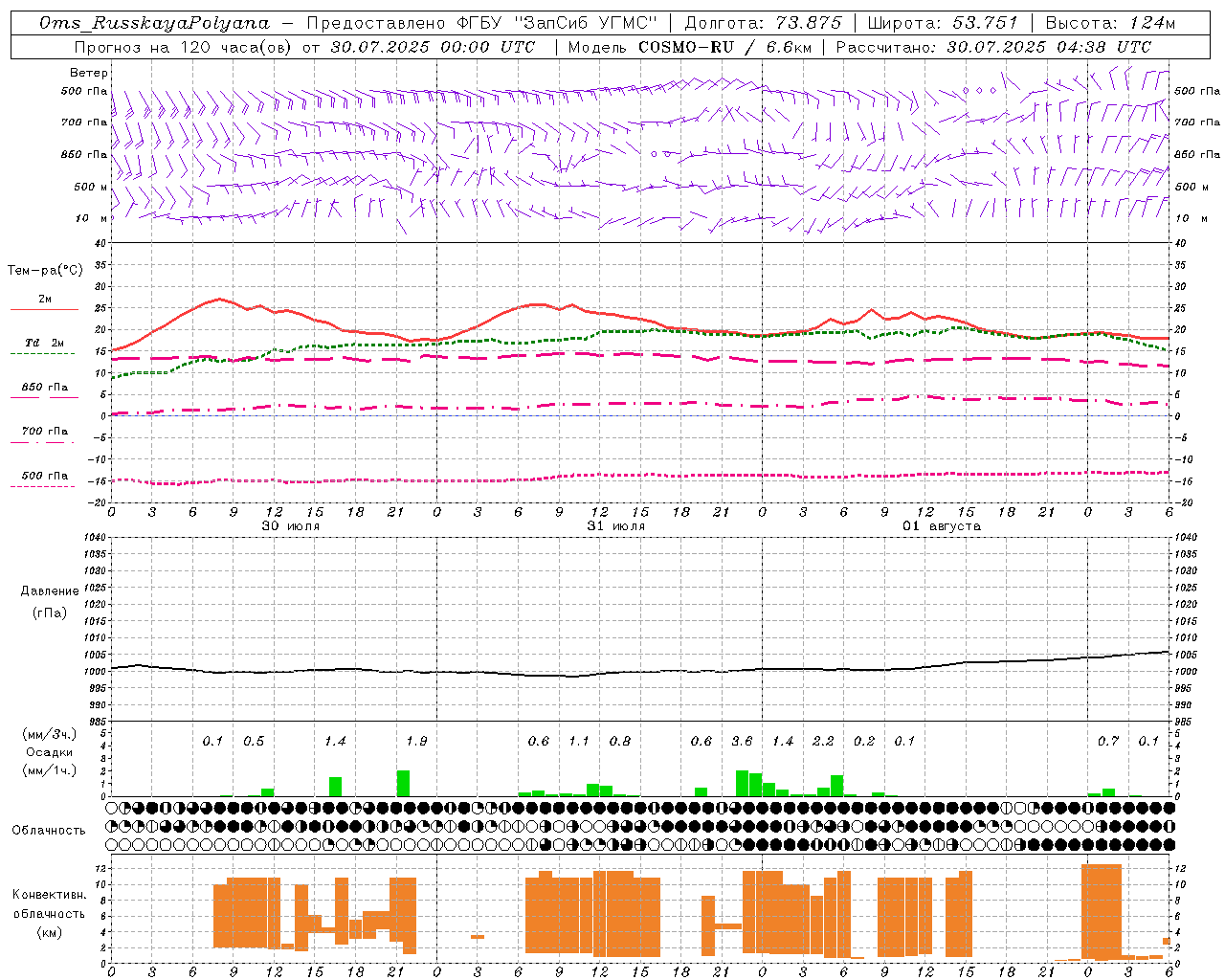Click the 3-hour precipitation value 0.5
This screenshot has width=1225, height=980.
254,741
